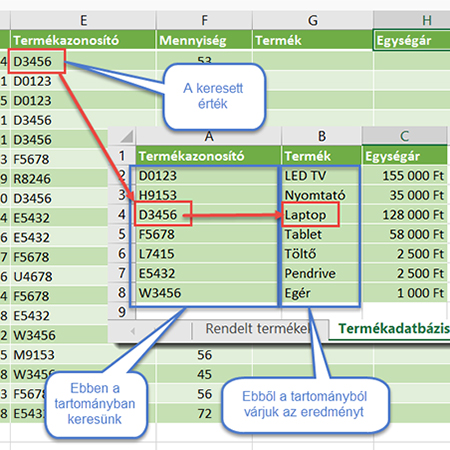The image size is (450, 450).
Task: Select column header E
Action: click(83, 20)
